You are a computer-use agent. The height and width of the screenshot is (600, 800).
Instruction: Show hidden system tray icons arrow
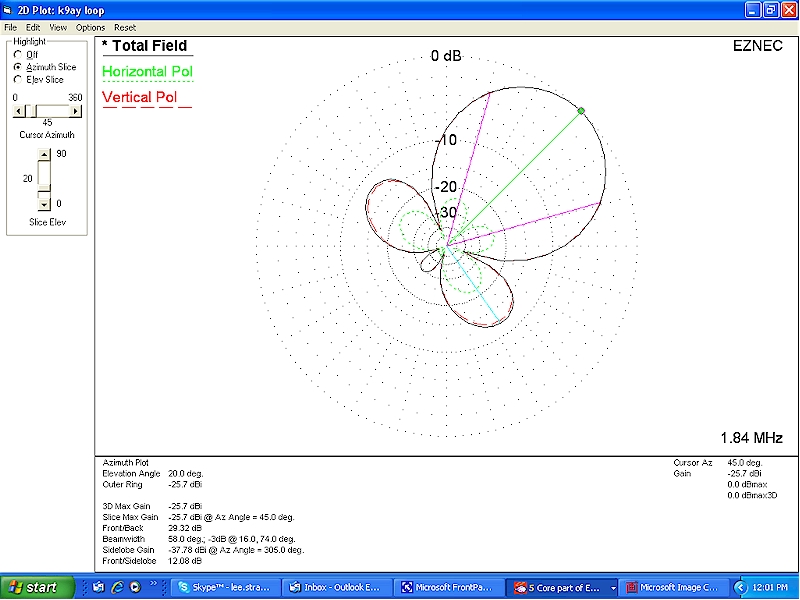pyautogui.click(x=741, y=587)
